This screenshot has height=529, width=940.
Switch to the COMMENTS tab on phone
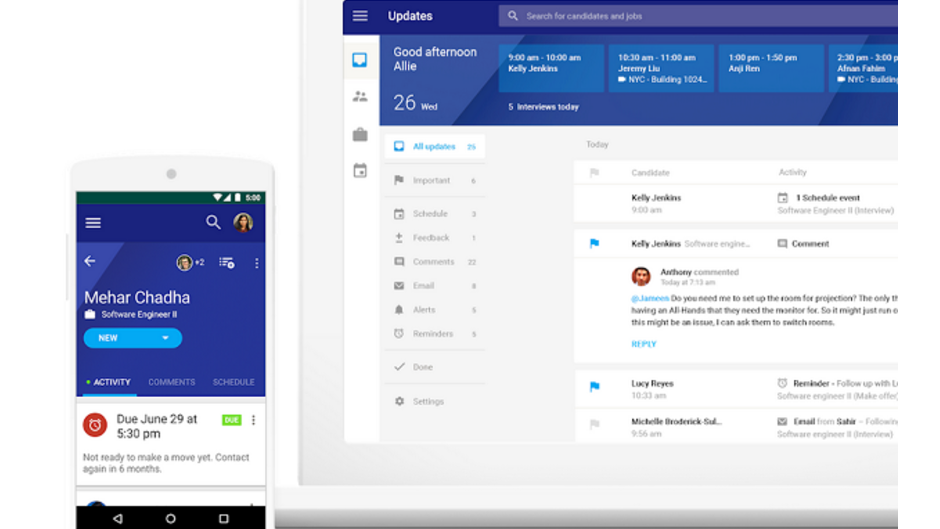coord(171,383)
